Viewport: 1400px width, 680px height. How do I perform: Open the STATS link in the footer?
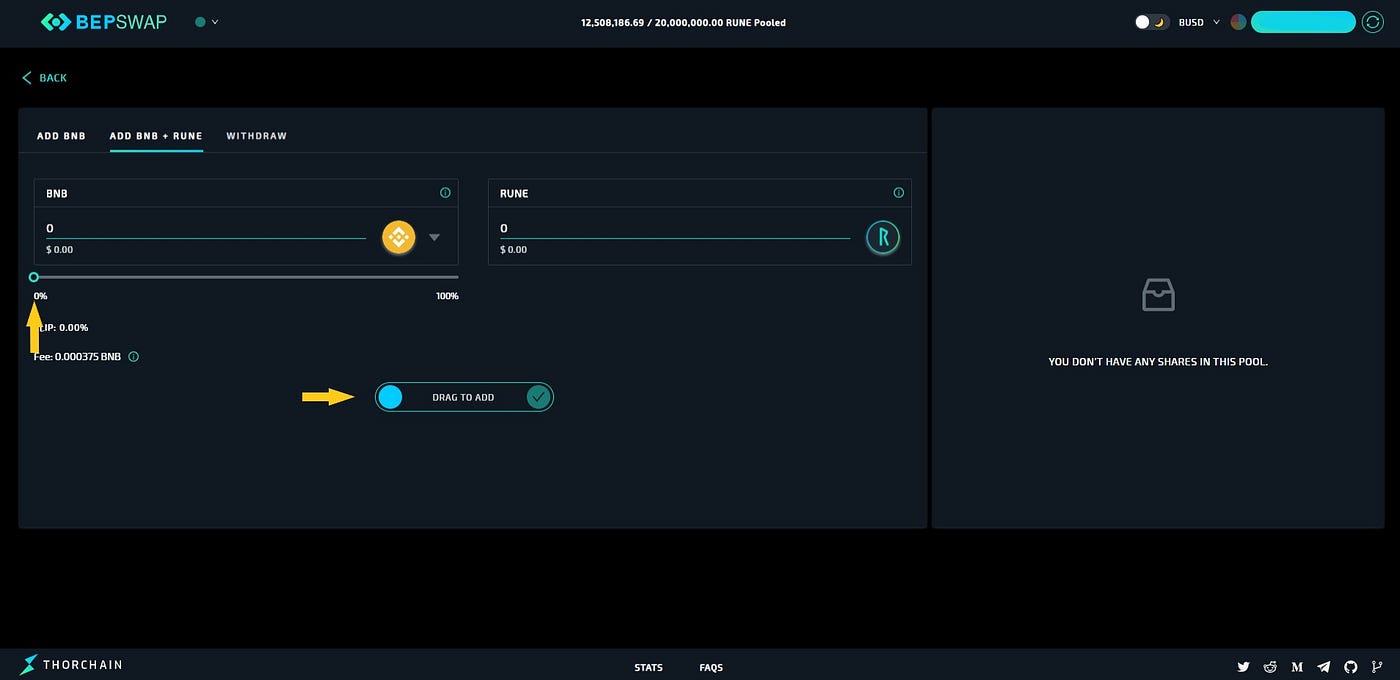pyautogui.click(x=648, y=667)
